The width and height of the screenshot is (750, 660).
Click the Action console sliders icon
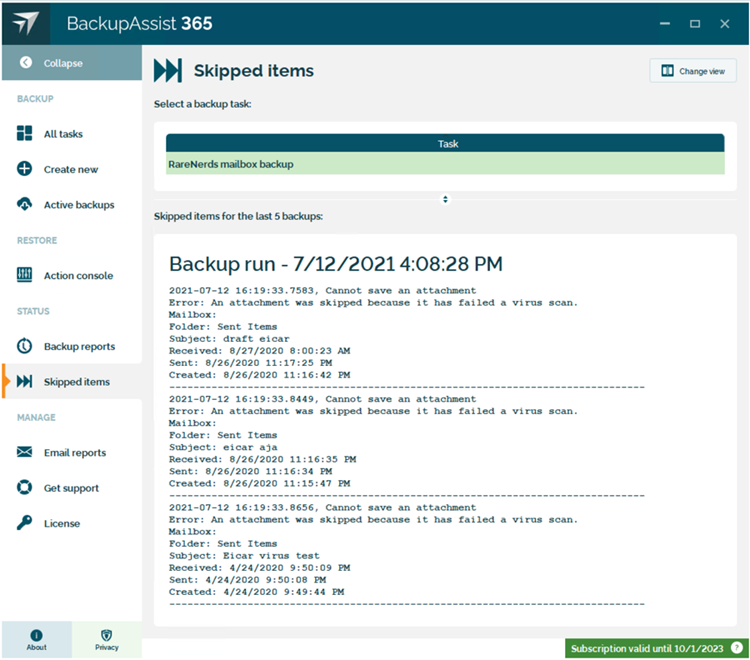(x=24, y=275)
